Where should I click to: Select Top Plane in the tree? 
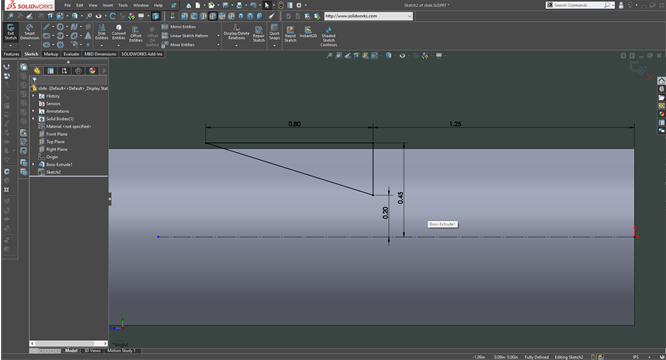(52, 142)
